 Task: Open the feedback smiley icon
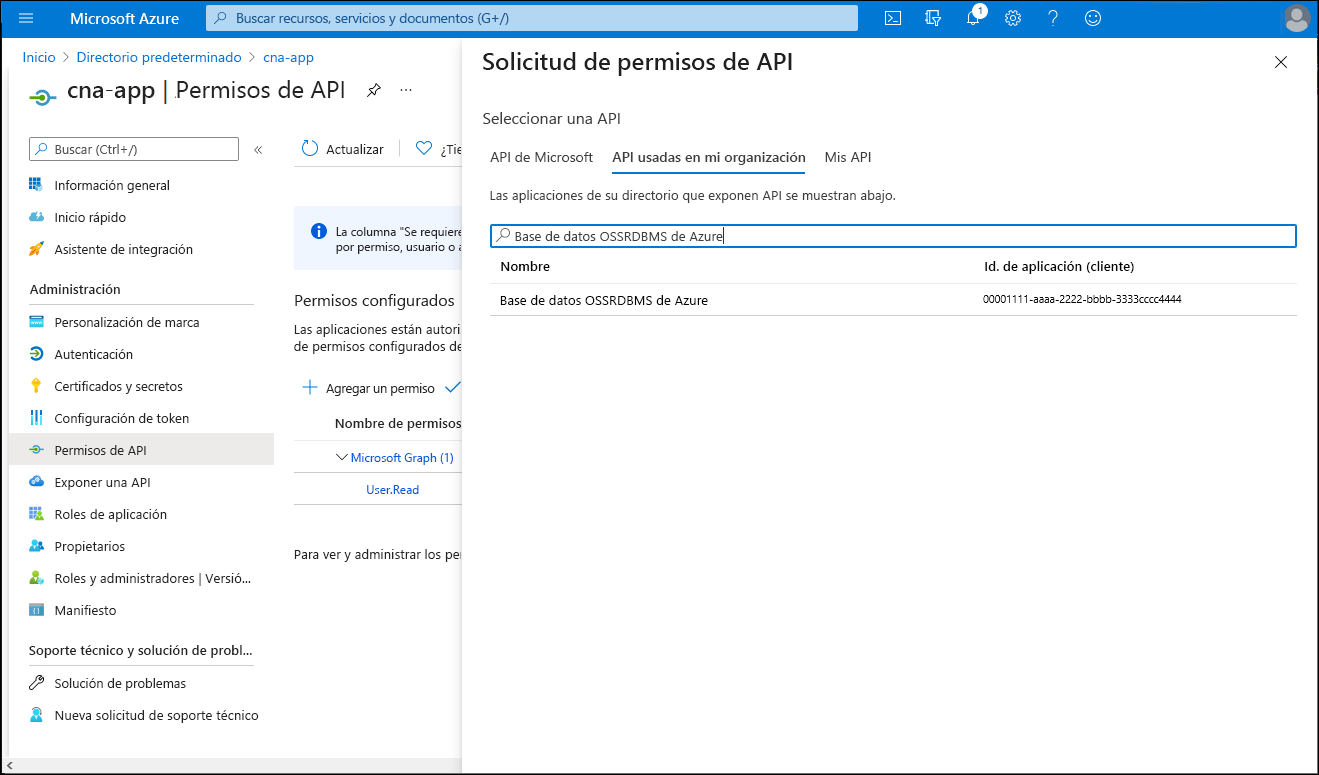1093,18
